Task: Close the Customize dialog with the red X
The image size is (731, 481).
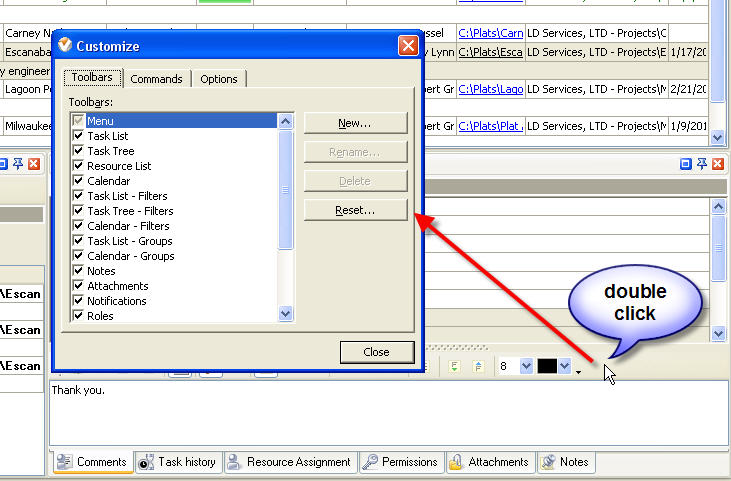Action: point(407,46)
